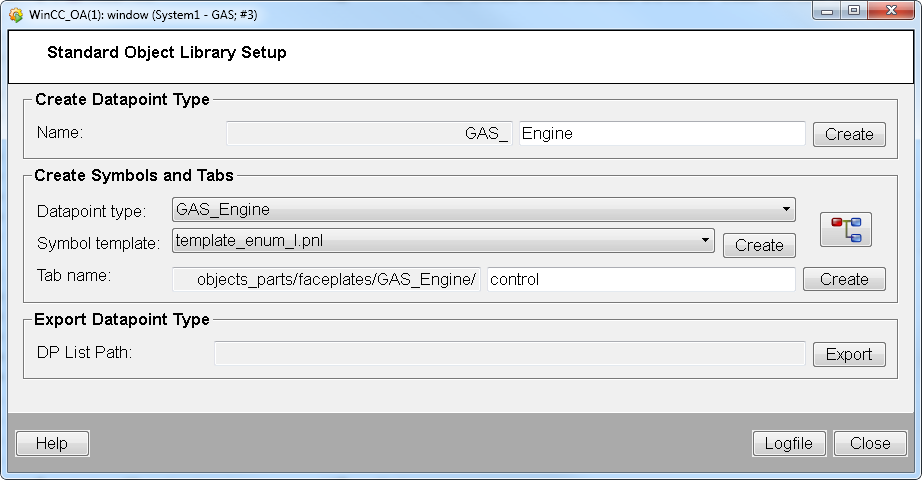The image size is (922, 480).
Task: Close the window using the red X
Action: (x=889, y=10)
